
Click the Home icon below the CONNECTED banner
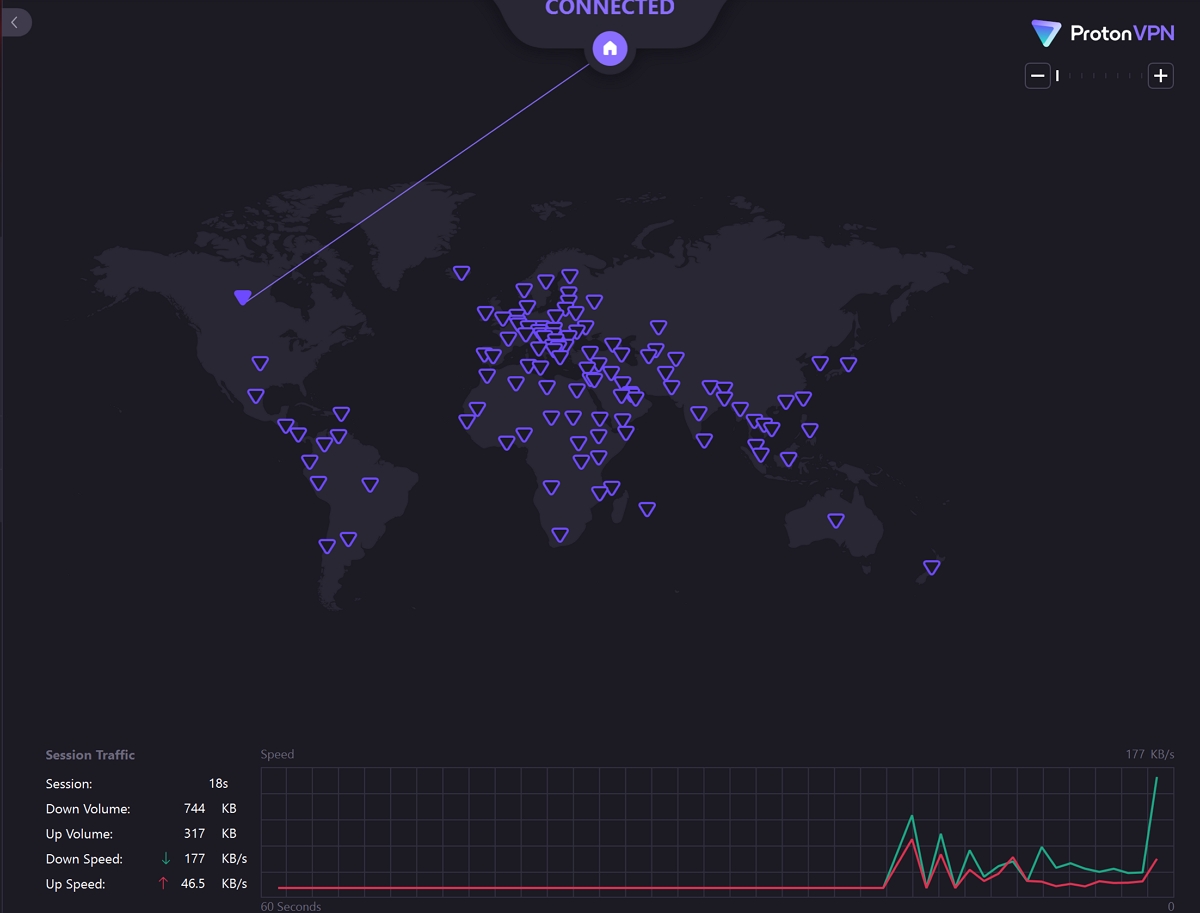tap(610, 48)
